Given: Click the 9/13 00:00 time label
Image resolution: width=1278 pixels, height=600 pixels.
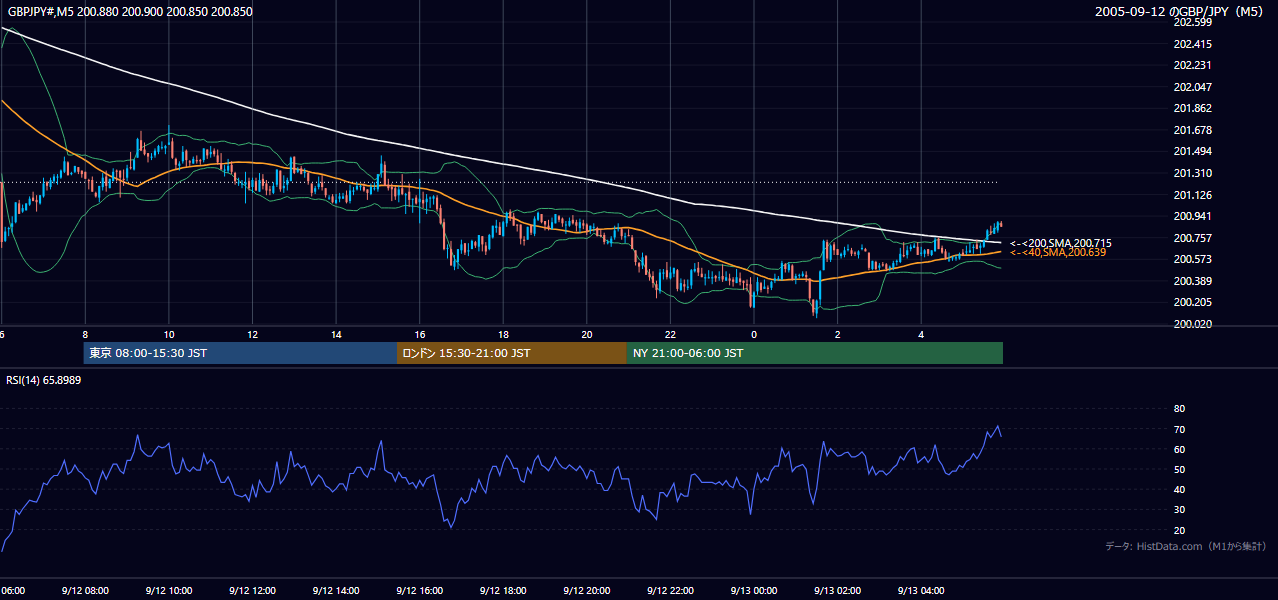Looking at the screenshot, I should (754, 591).
